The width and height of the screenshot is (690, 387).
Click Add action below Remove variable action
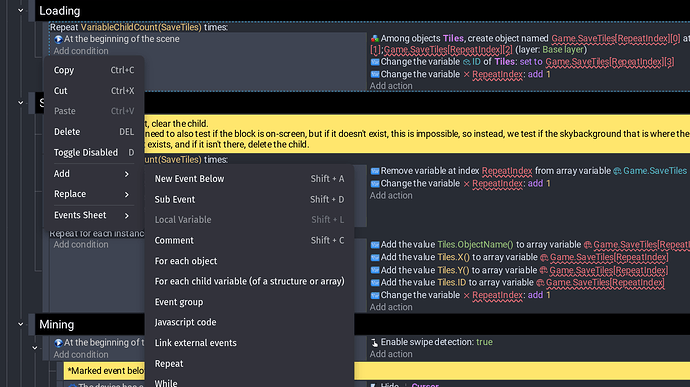(x=391, y=195)
